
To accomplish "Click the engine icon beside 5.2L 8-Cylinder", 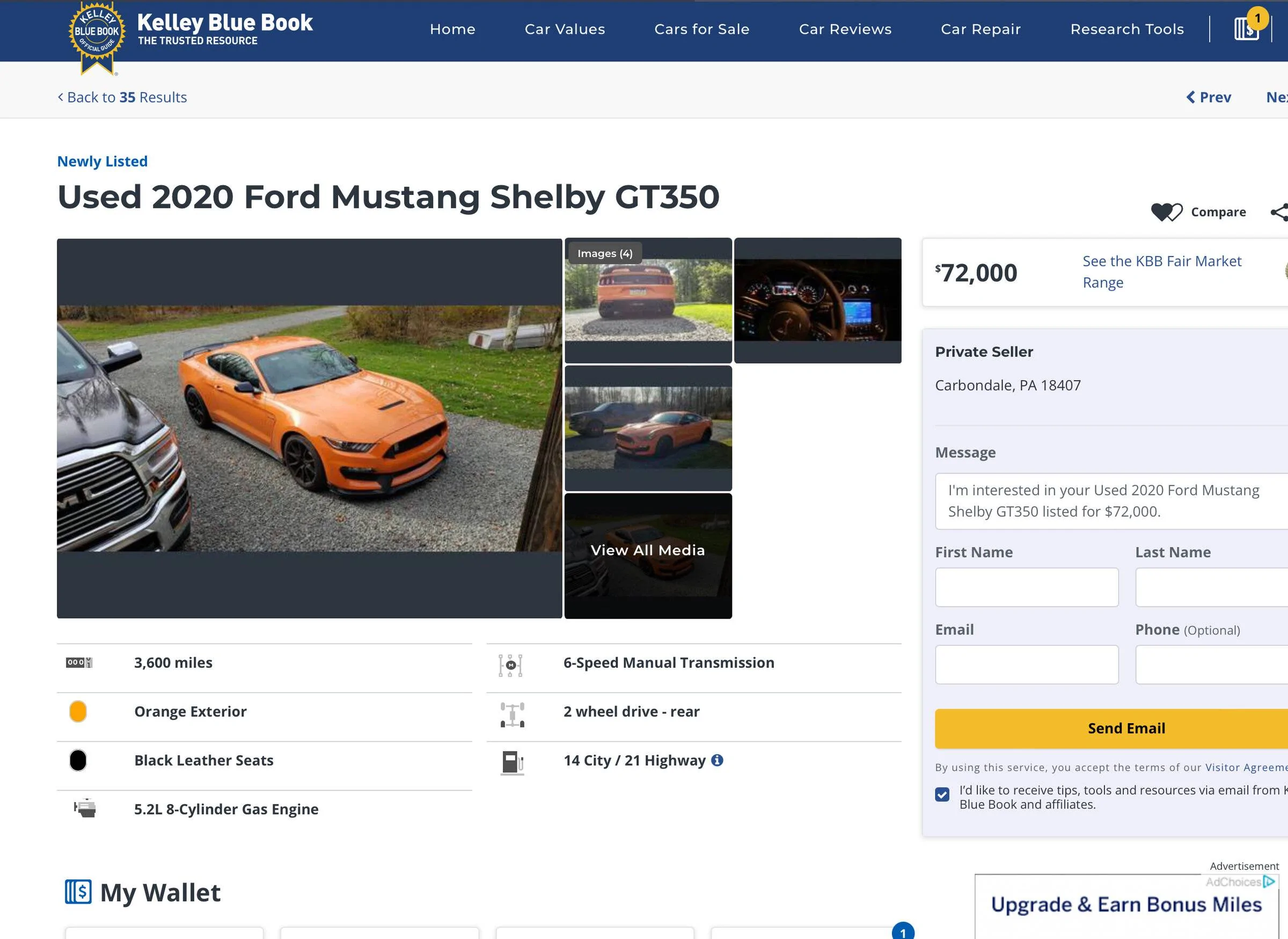I will tap(85, 808).
